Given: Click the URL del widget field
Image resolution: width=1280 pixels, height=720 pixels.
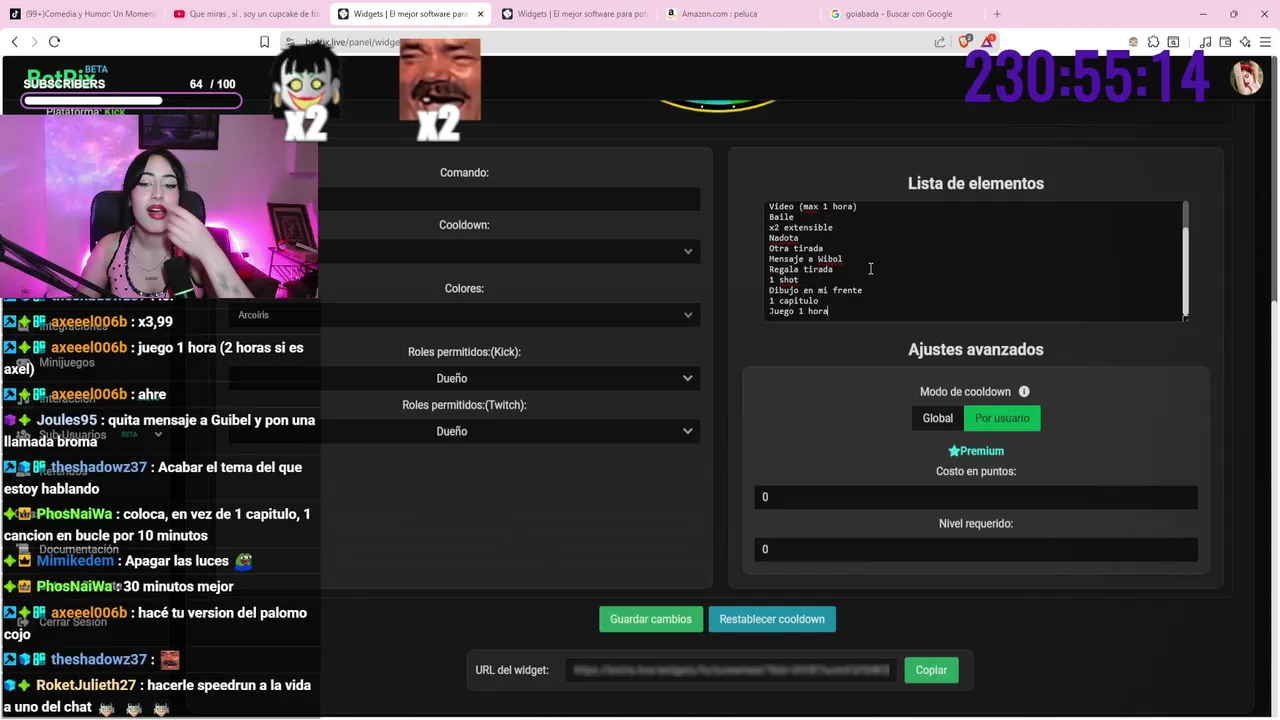Looking at the screenshot, I should 731,670.
